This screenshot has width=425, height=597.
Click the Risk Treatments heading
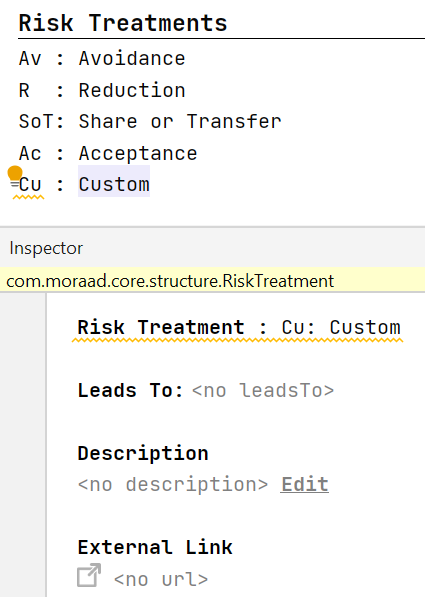click(123, 23)
